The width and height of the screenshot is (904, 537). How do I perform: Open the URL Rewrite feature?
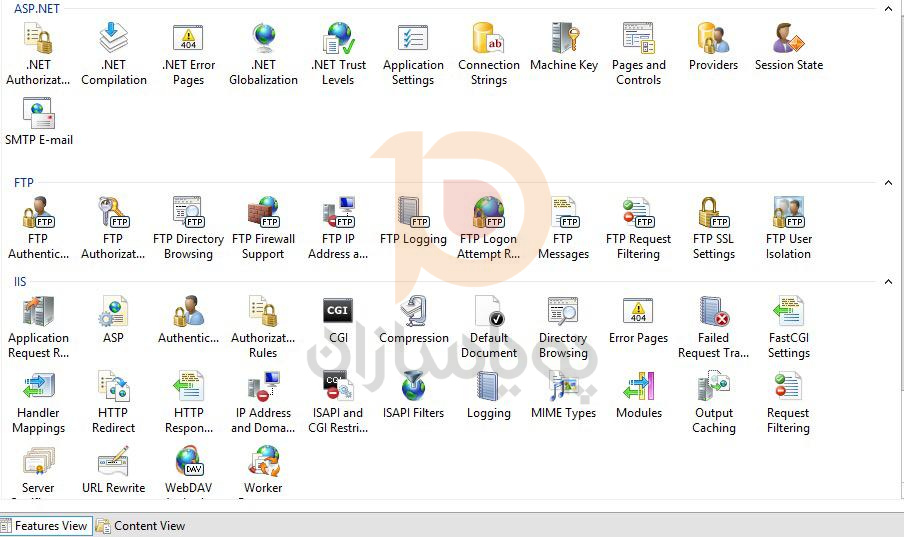coord(113,470)
